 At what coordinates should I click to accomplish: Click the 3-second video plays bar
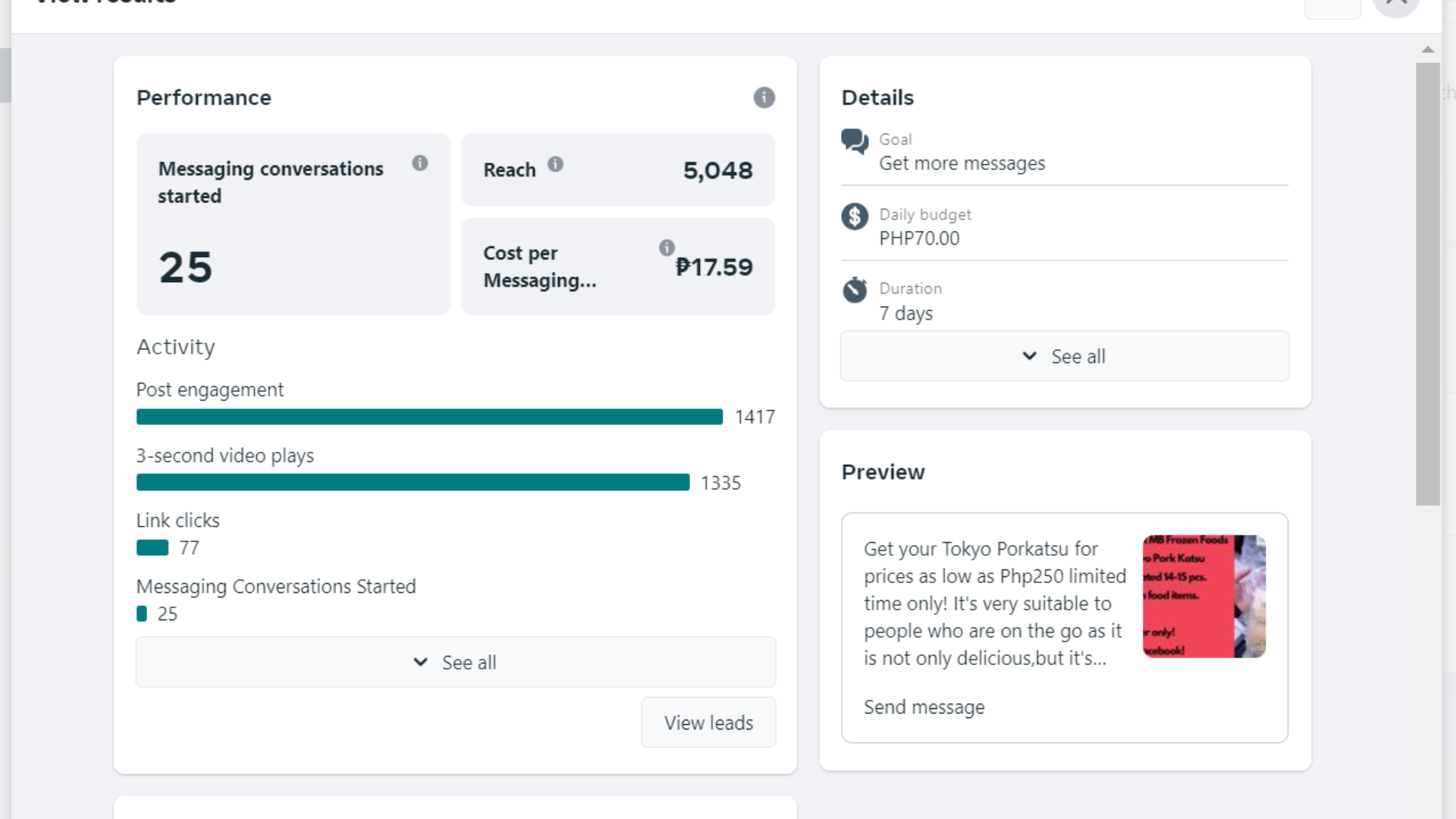click(413, 483)
